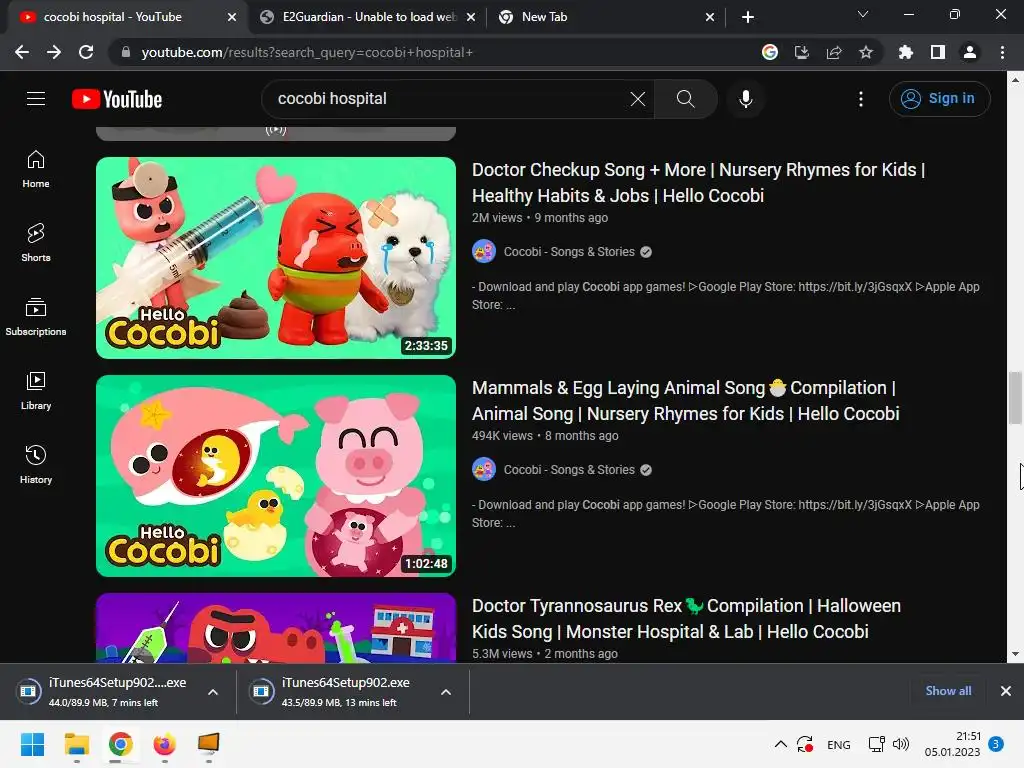This screenshot has width=1024, height=768.
Task: Open Cocobi - Songs & Stories channel under Mammals video
Action: (569, 470)
